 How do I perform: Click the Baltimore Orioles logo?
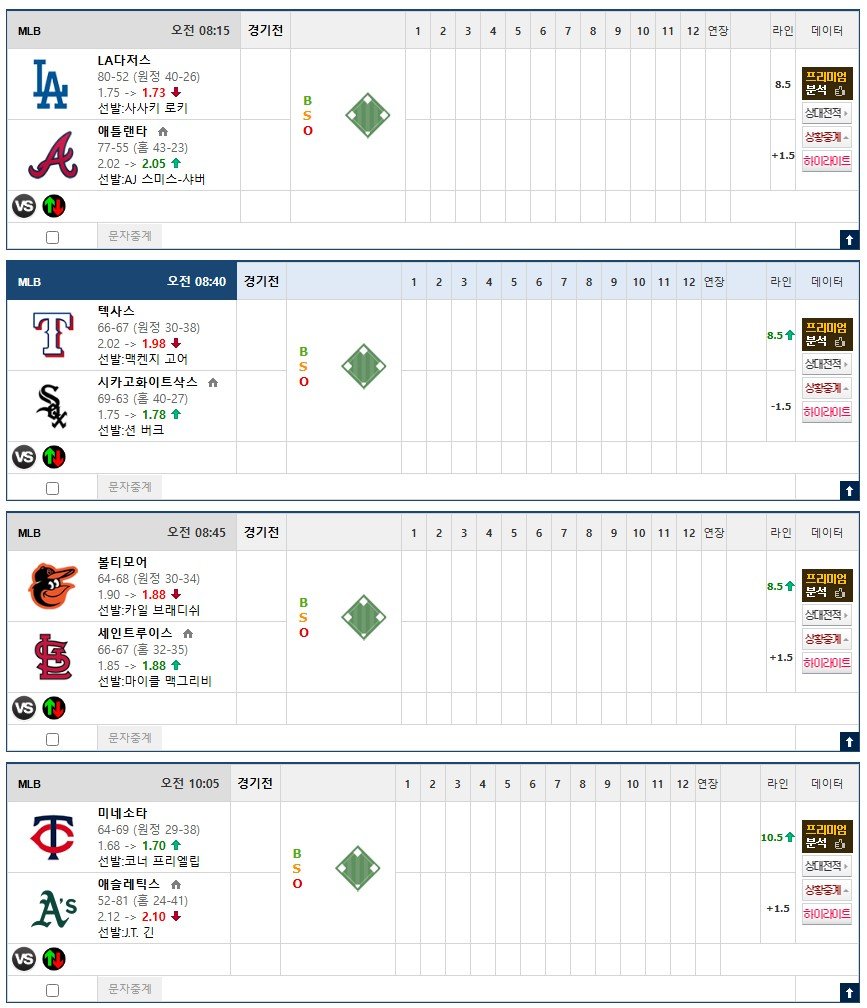point(53,586)
